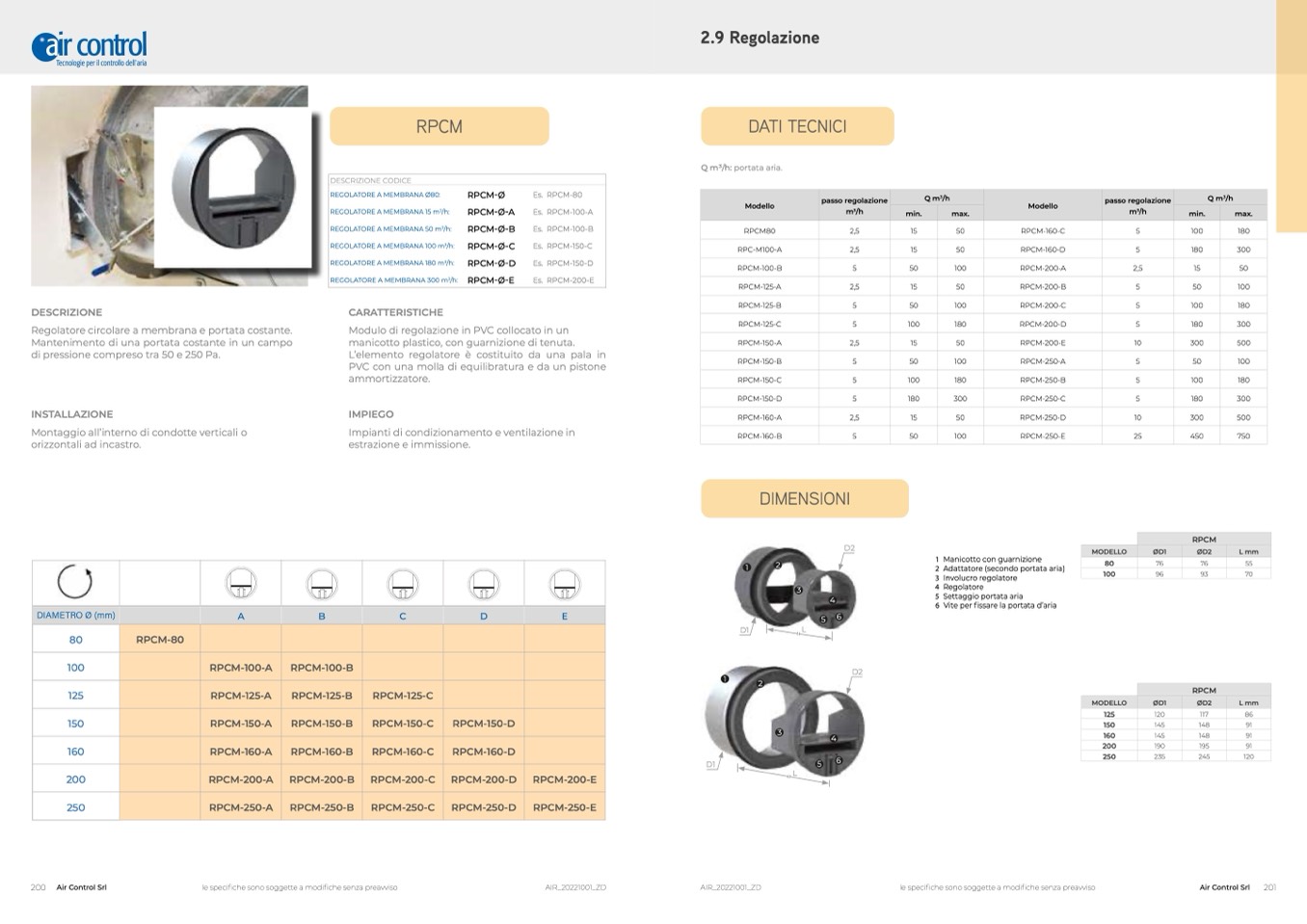
Task: Click the regulator icon above column A
Action: point(240,583)
